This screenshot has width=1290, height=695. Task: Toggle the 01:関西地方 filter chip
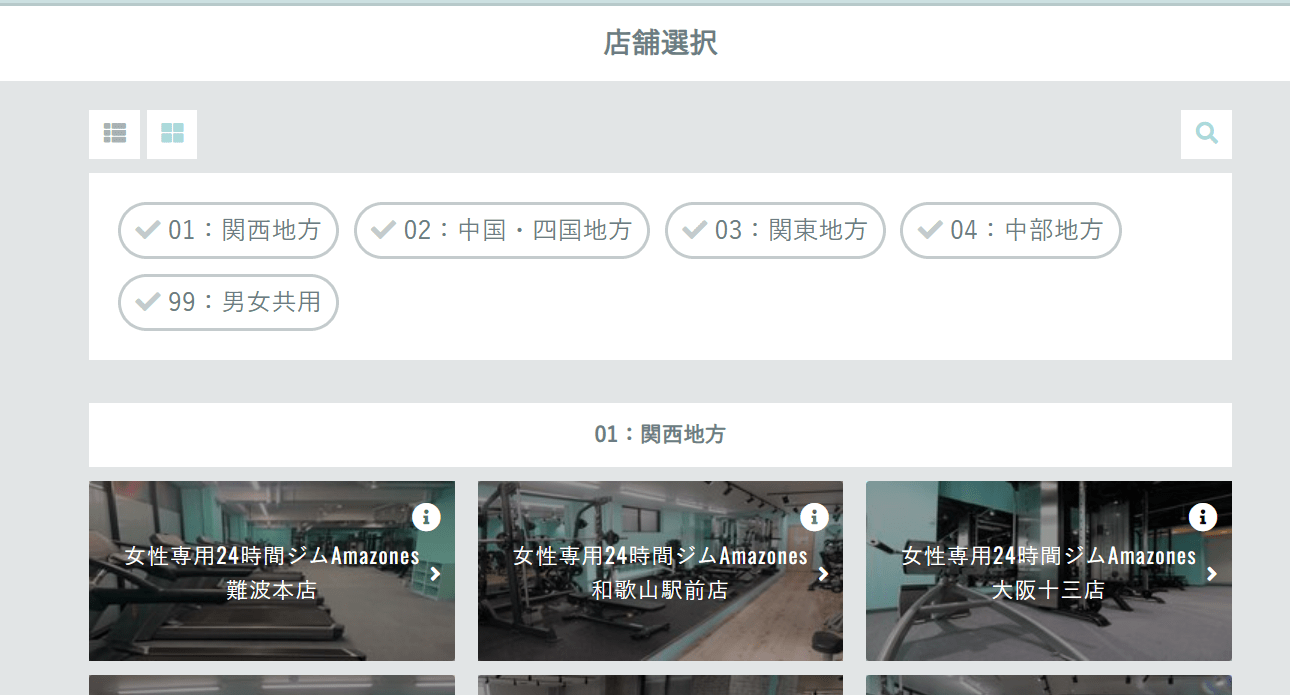tap(228, 230)
